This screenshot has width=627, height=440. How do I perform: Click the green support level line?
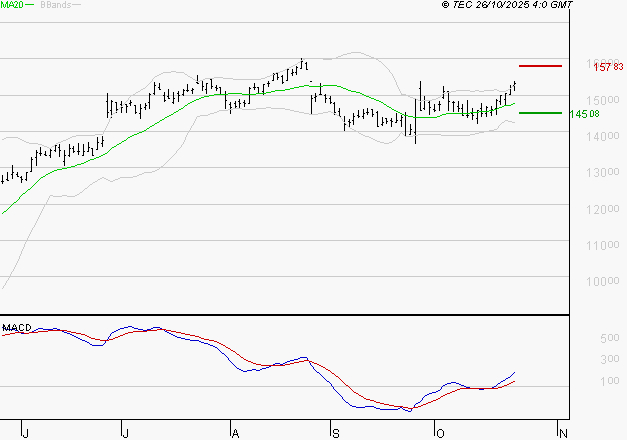point(540,113)
